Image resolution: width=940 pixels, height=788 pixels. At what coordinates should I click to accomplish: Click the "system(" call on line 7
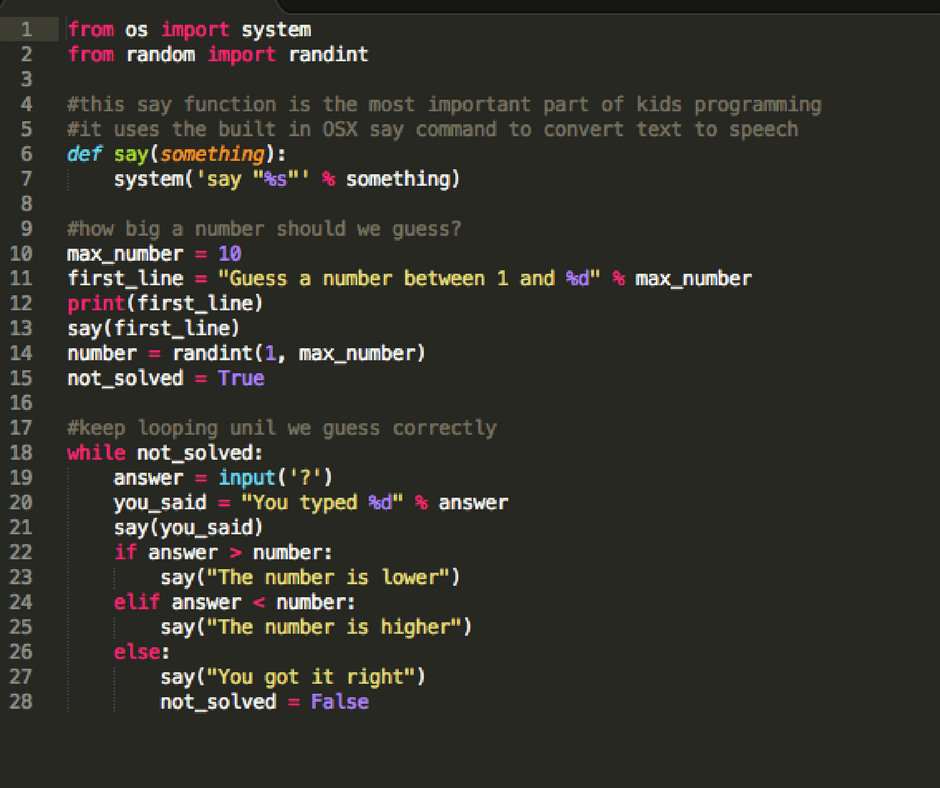tap(154, 179)
